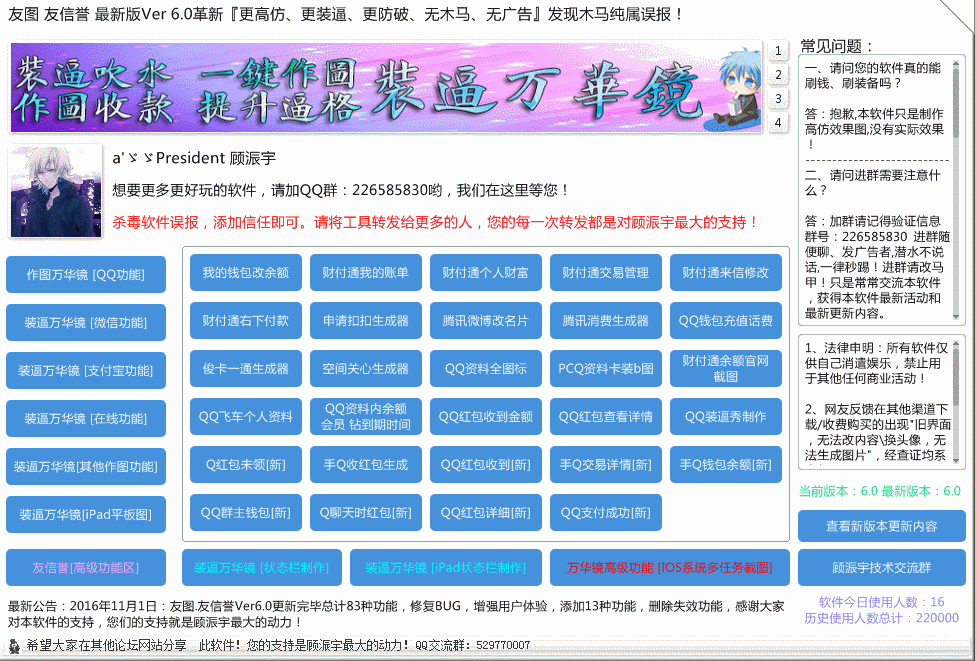Click the 软件今日使用人数：16 text

tap(882, 602)
